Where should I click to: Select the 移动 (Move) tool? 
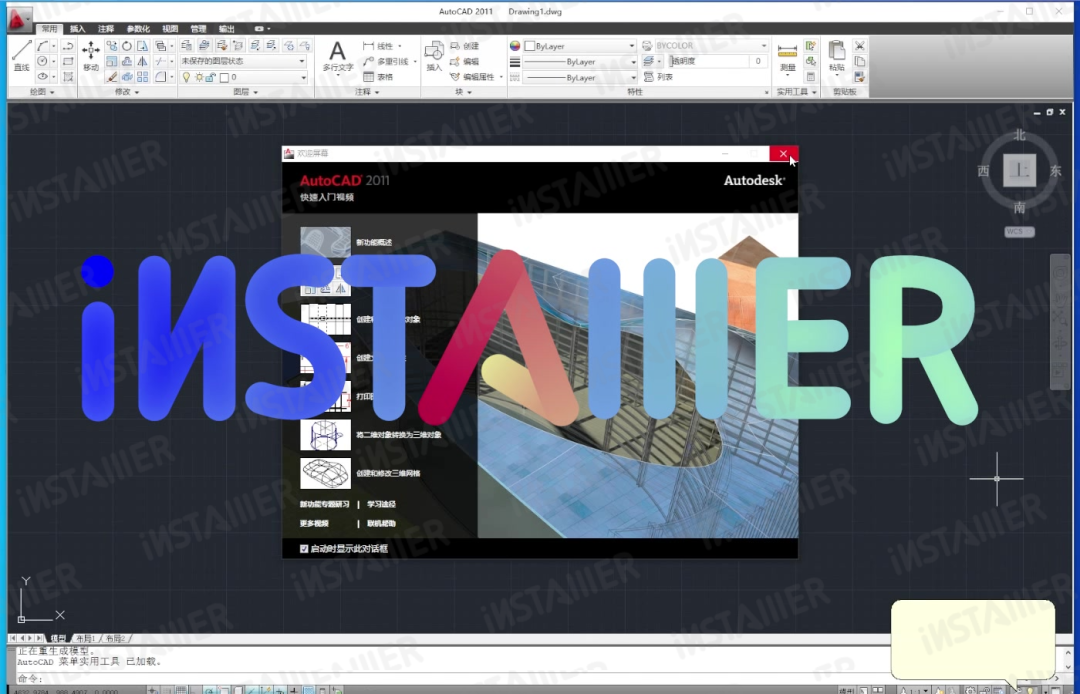91,55
